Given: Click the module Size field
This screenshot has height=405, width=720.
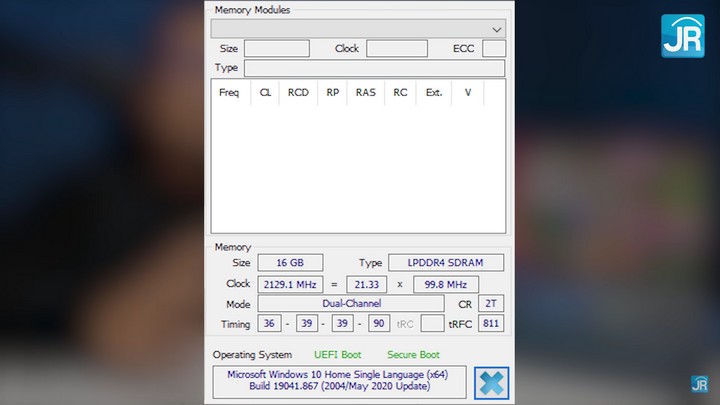Looking at the screenshot, I should [x=276, y=48].
